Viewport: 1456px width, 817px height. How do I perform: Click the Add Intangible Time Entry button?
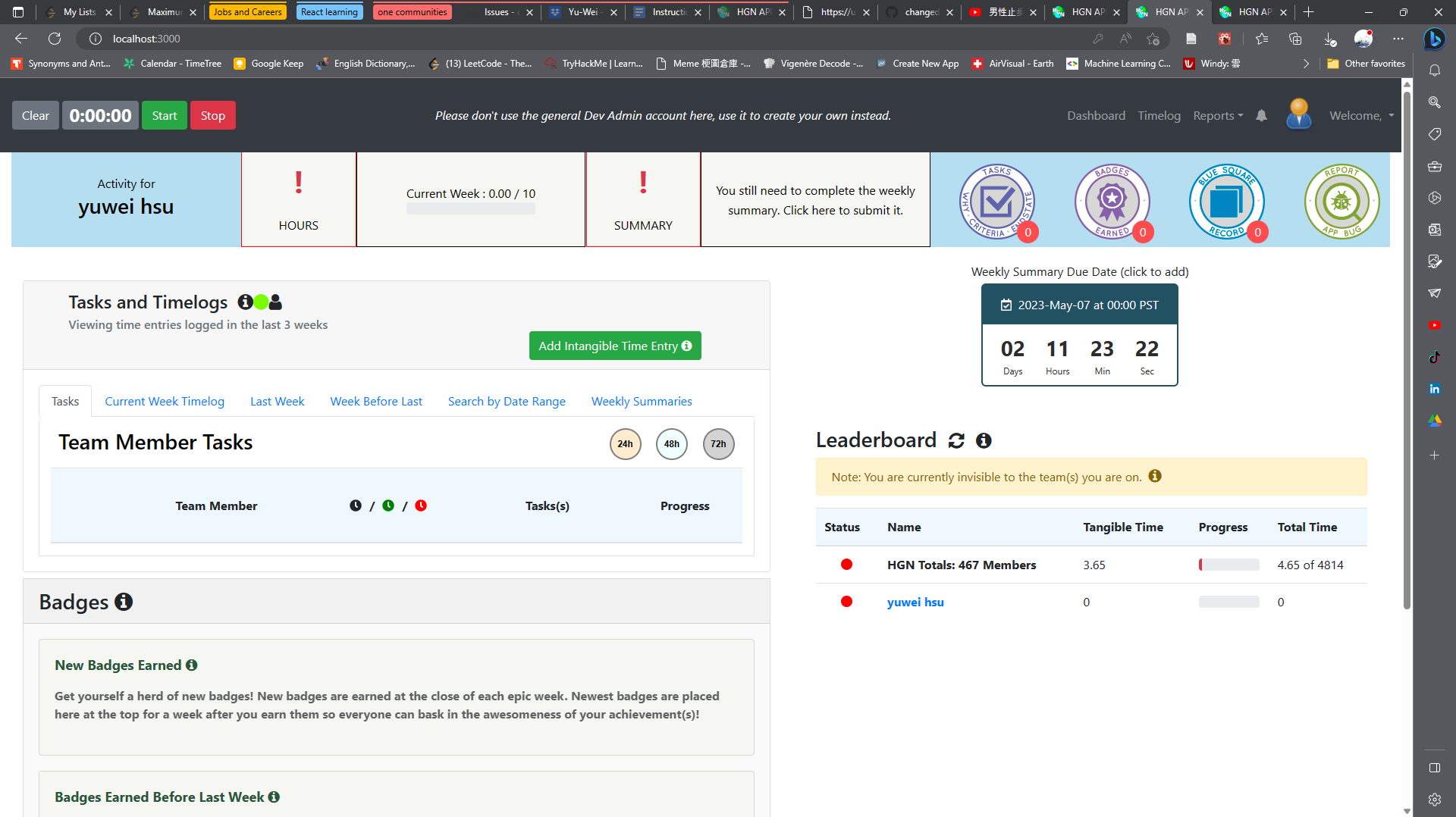point(615,346)
